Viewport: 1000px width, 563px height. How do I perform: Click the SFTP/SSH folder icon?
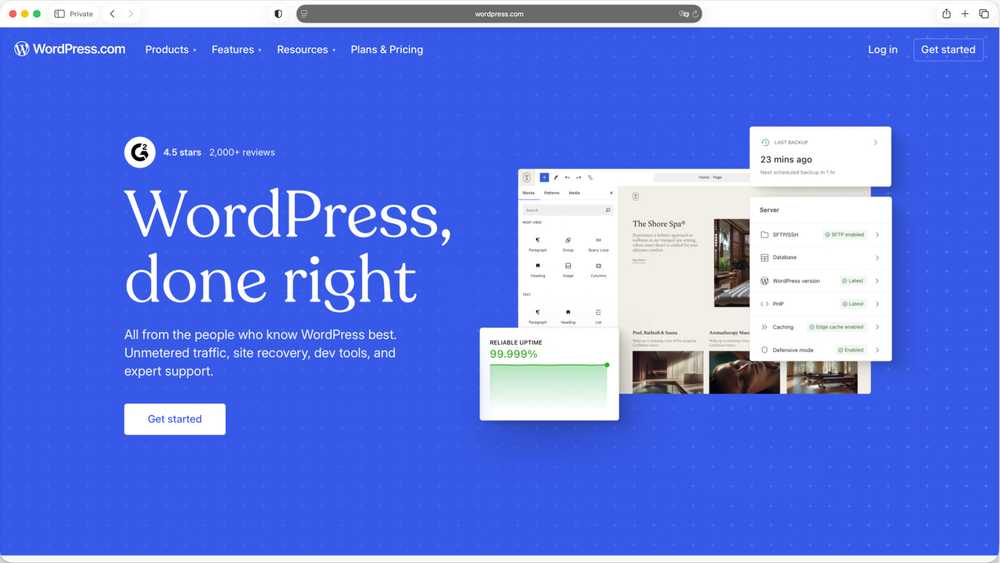tap(765, 235)
